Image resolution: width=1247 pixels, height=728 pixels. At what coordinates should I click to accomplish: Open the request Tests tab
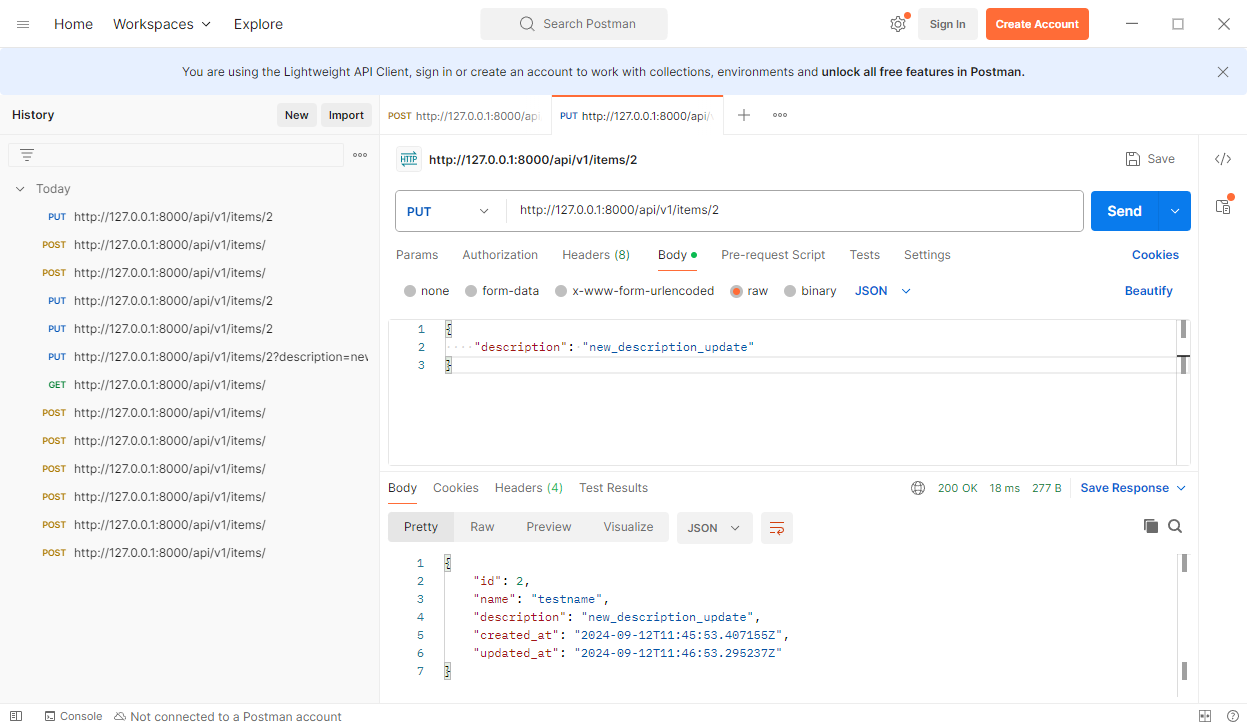coord(865,255)
